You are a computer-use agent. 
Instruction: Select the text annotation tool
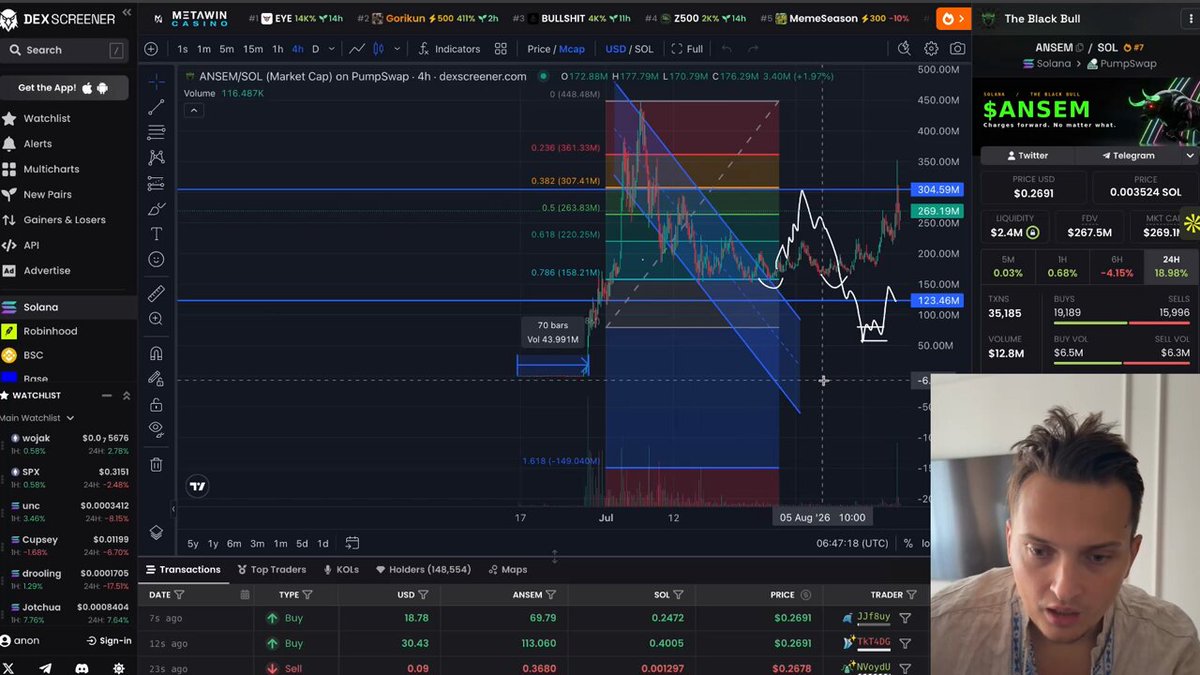pos(156,233)
